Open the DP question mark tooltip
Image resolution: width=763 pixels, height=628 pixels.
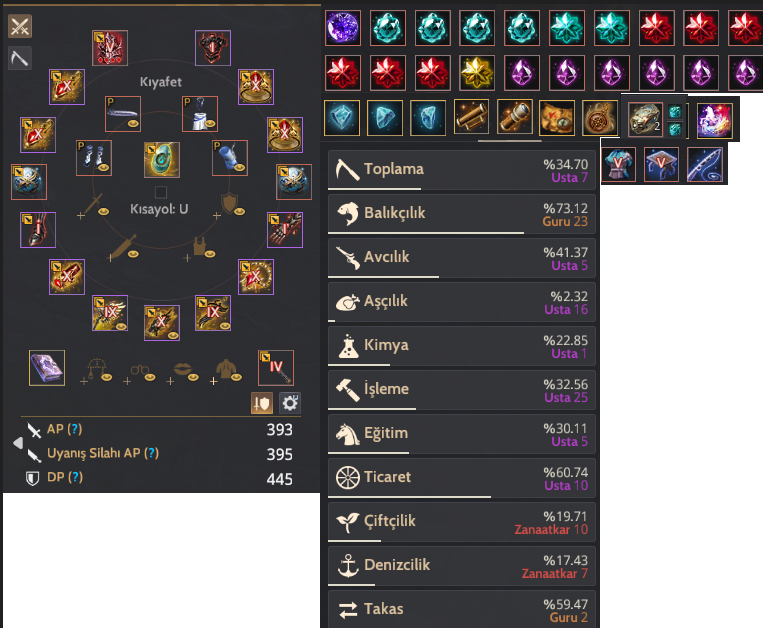click(x=75, y=477)
